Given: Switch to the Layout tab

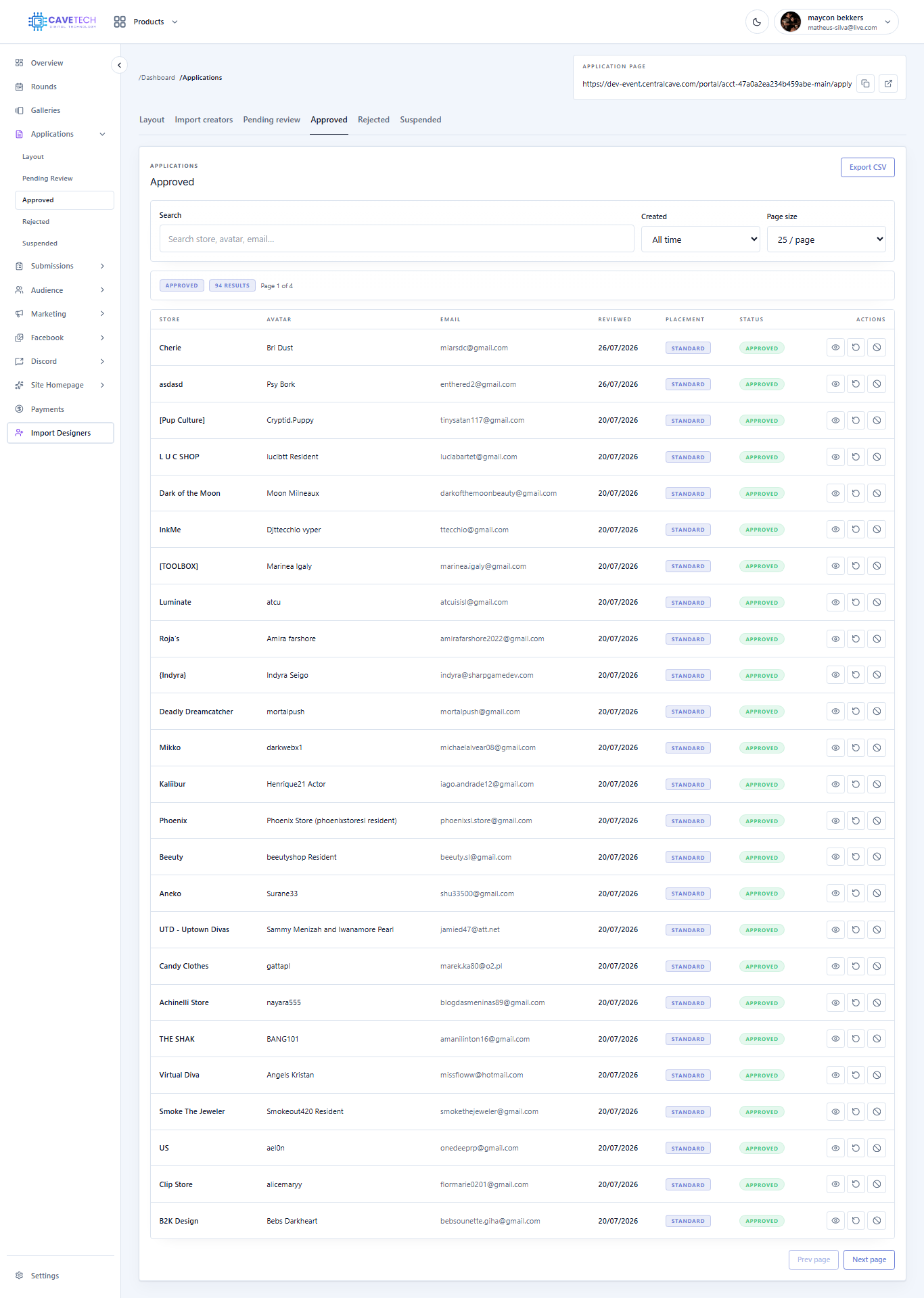Looking at the screenshot, I should tap(152, 120).
